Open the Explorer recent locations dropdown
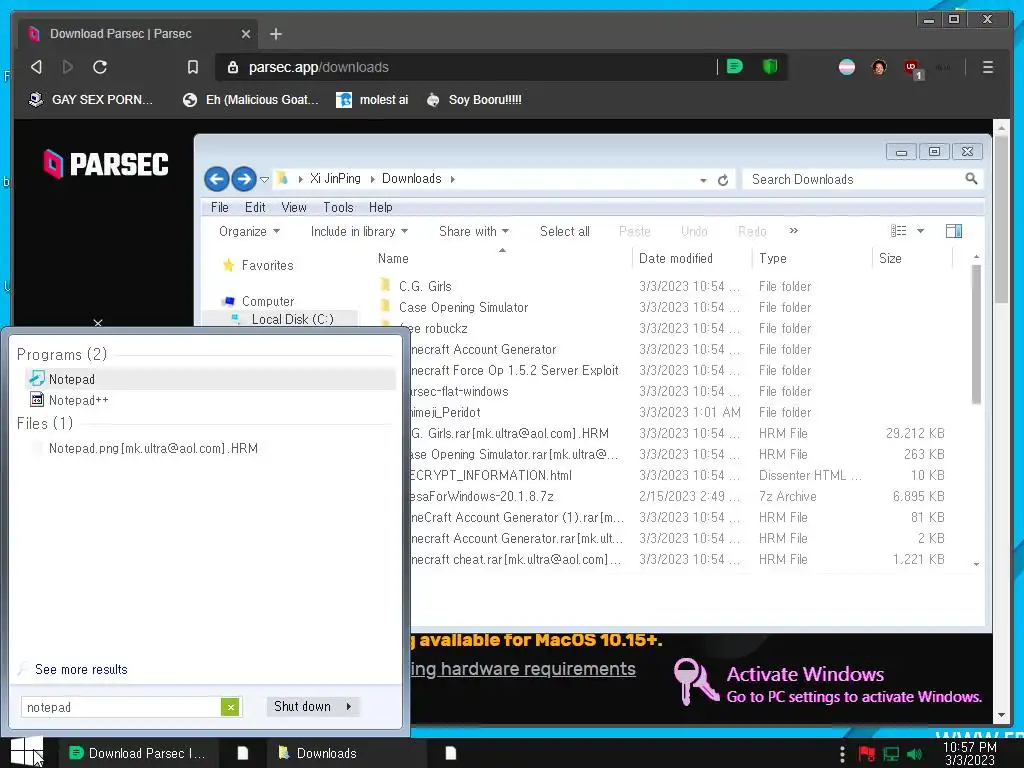Image resolution: width=1024 pixels, height=768 pixels. [x=264, y=179]
